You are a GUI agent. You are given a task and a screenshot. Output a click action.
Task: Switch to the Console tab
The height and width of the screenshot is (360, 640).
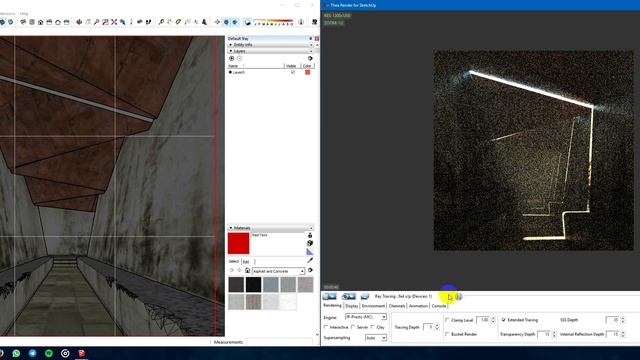[439, 306]
